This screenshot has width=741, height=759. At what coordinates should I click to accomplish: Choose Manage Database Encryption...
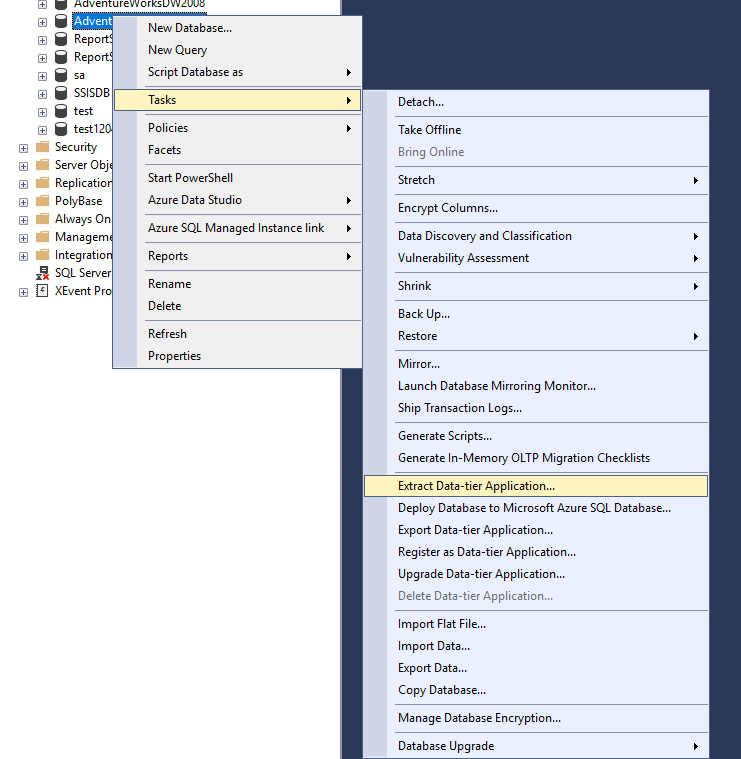click(x=536, y=718)
